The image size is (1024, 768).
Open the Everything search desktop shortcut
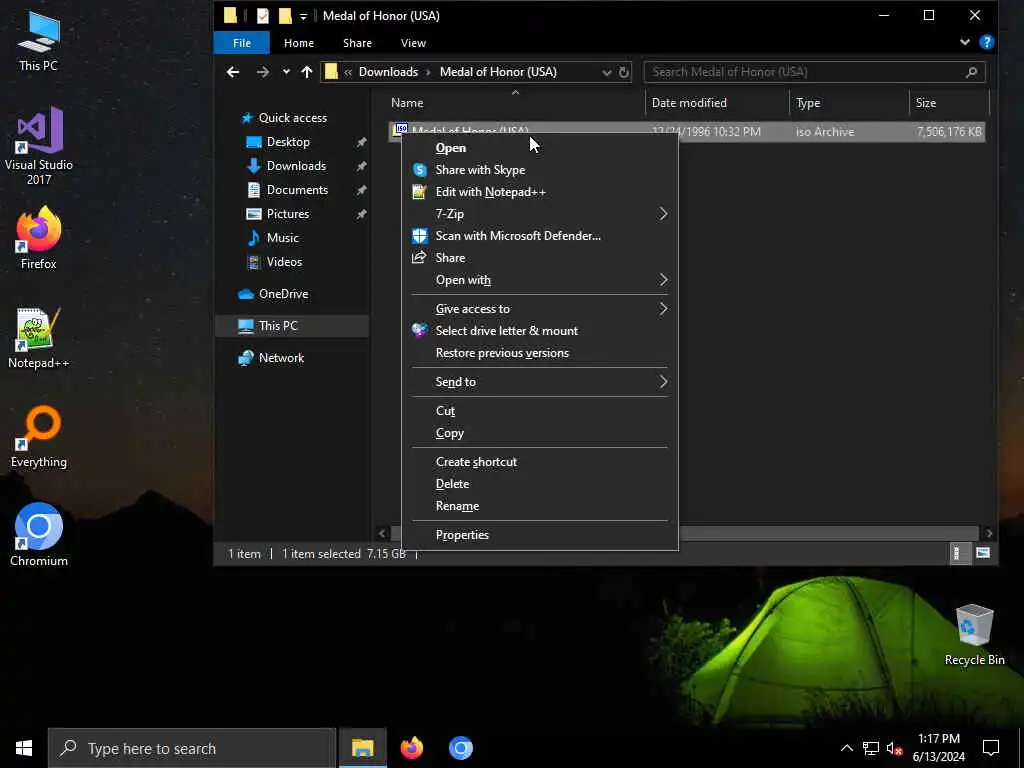point(39,436)
